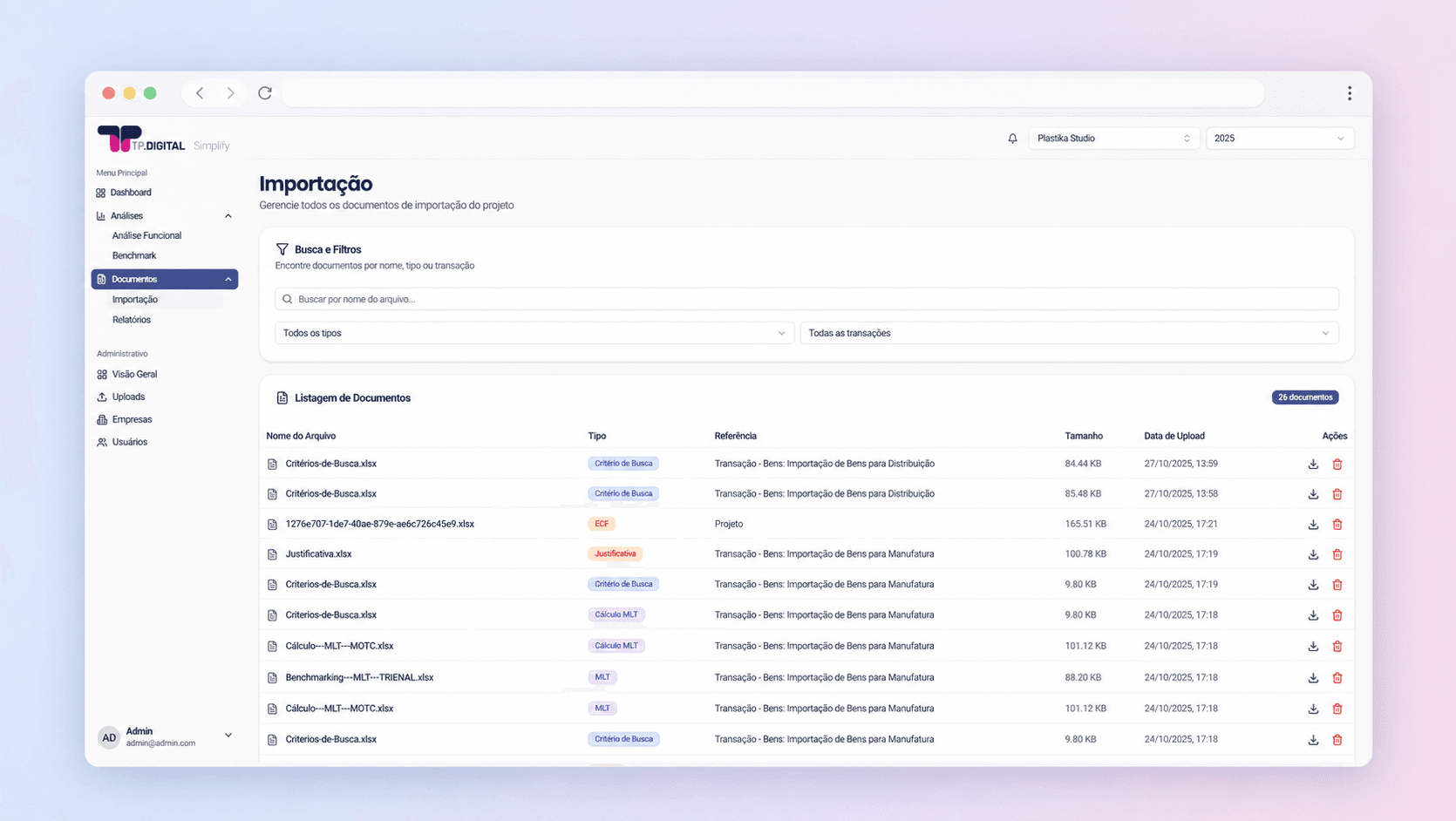
Task: Download the 1276e707 ECF file
Action: [1313, 525]
